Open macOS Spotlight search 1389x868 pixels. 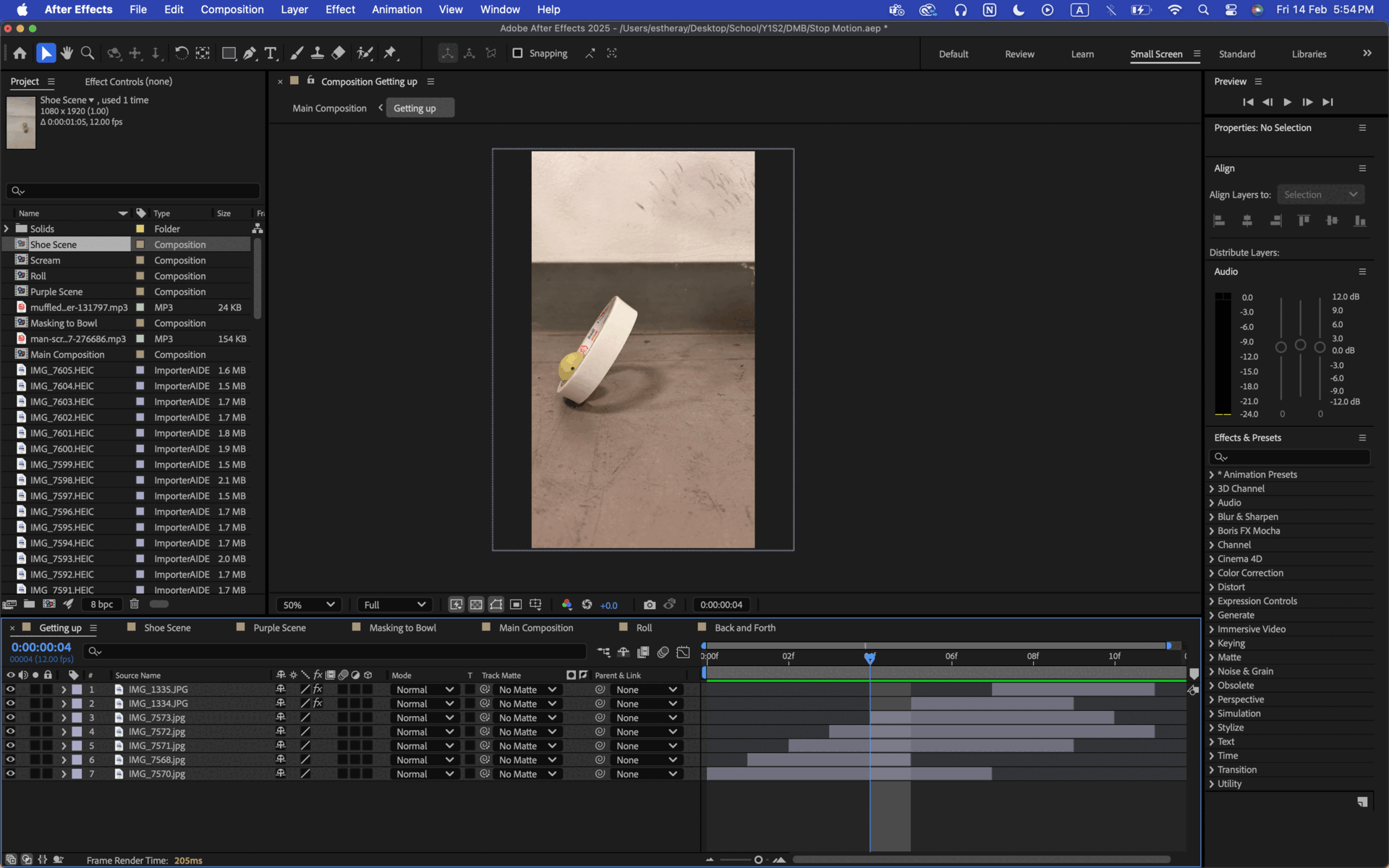[1203, 9]
